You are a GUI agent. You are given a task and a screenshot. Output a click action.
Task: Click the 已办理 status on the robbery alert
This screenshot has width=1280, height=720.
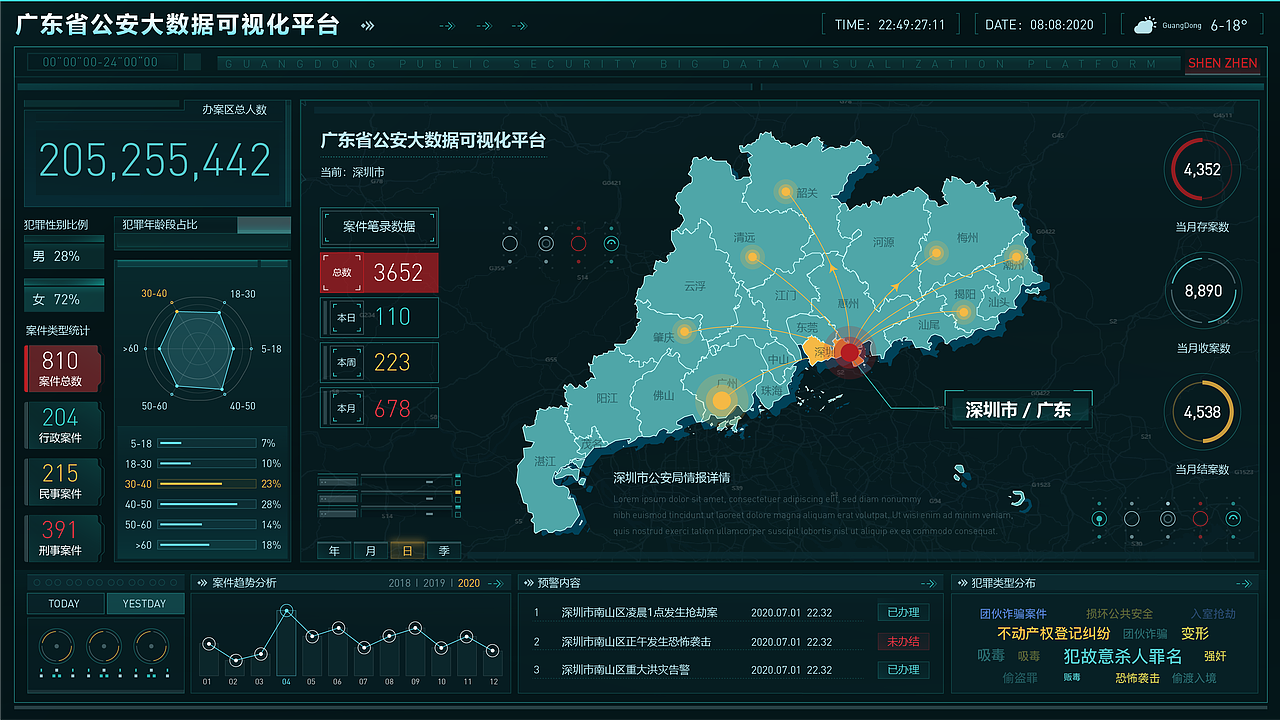(x=902, y=612)
